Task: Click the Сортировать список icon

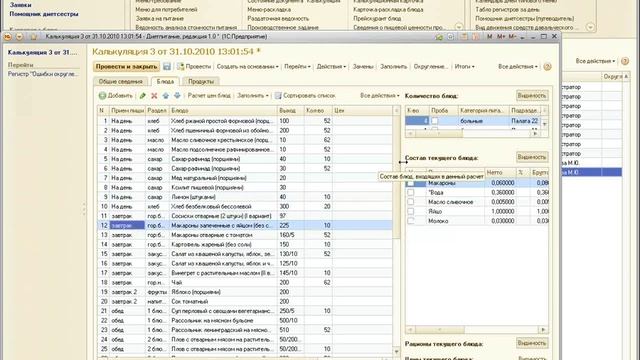Action: coord(278,96)
